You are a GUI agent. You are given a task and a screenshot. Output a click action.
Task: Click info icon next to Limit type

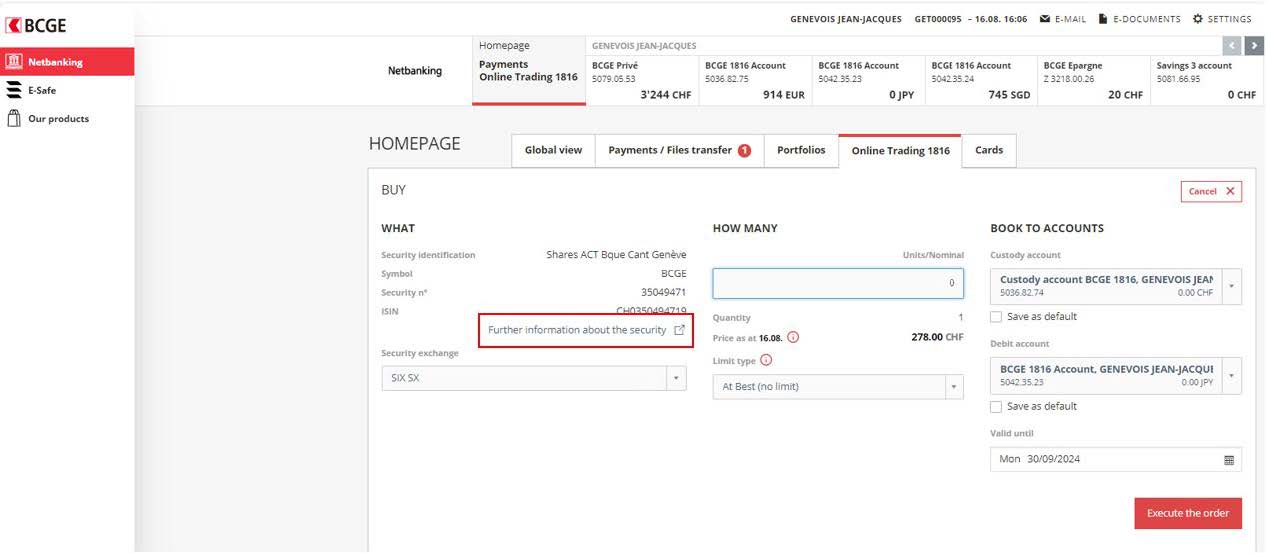pos(766,360)
